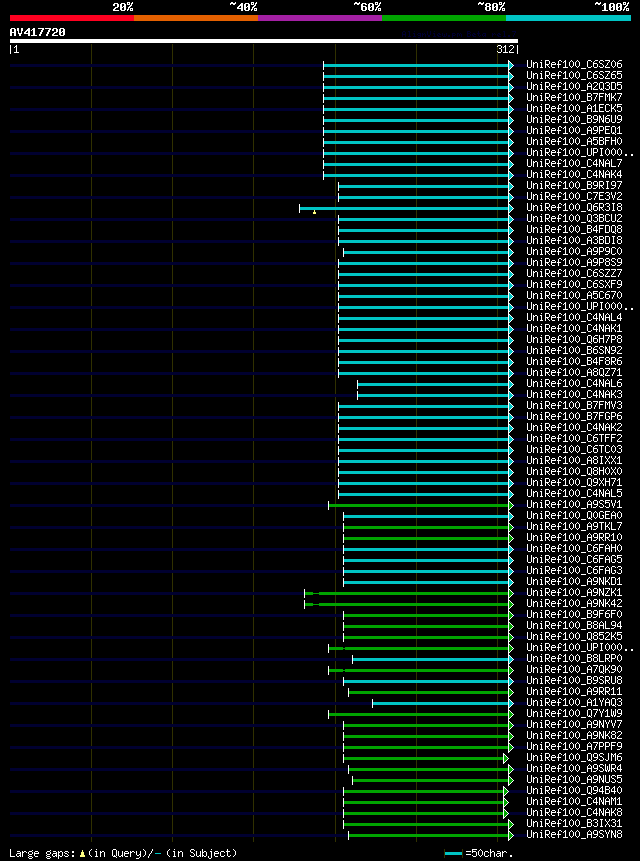The width and height of the screenshot is (640, 861).
Task: Click the red 20% identity legend segment
Action: pos(72,18)
